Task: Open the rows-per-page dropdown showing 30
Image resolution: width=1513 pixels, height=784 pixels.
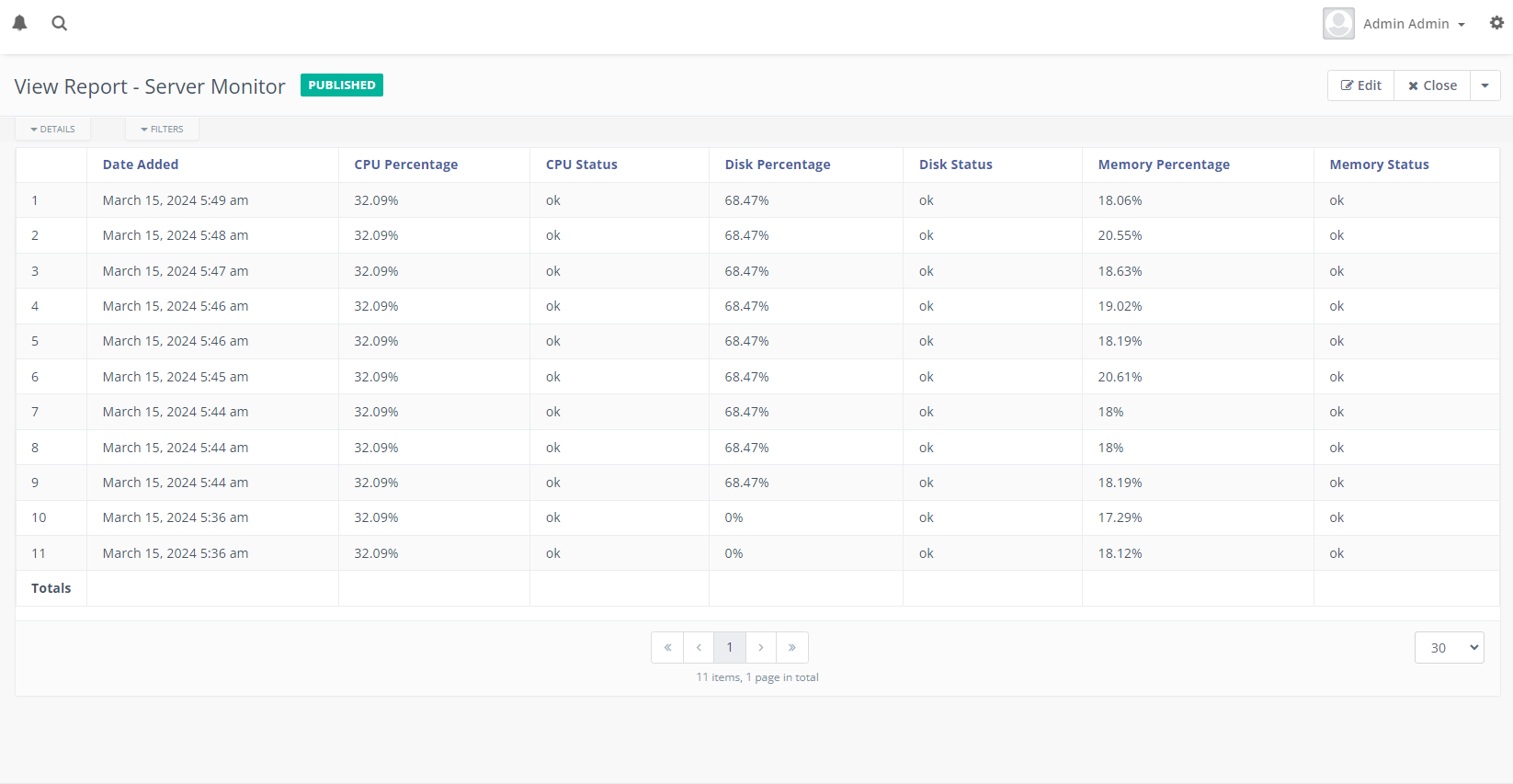Action: pos(1450,648)
